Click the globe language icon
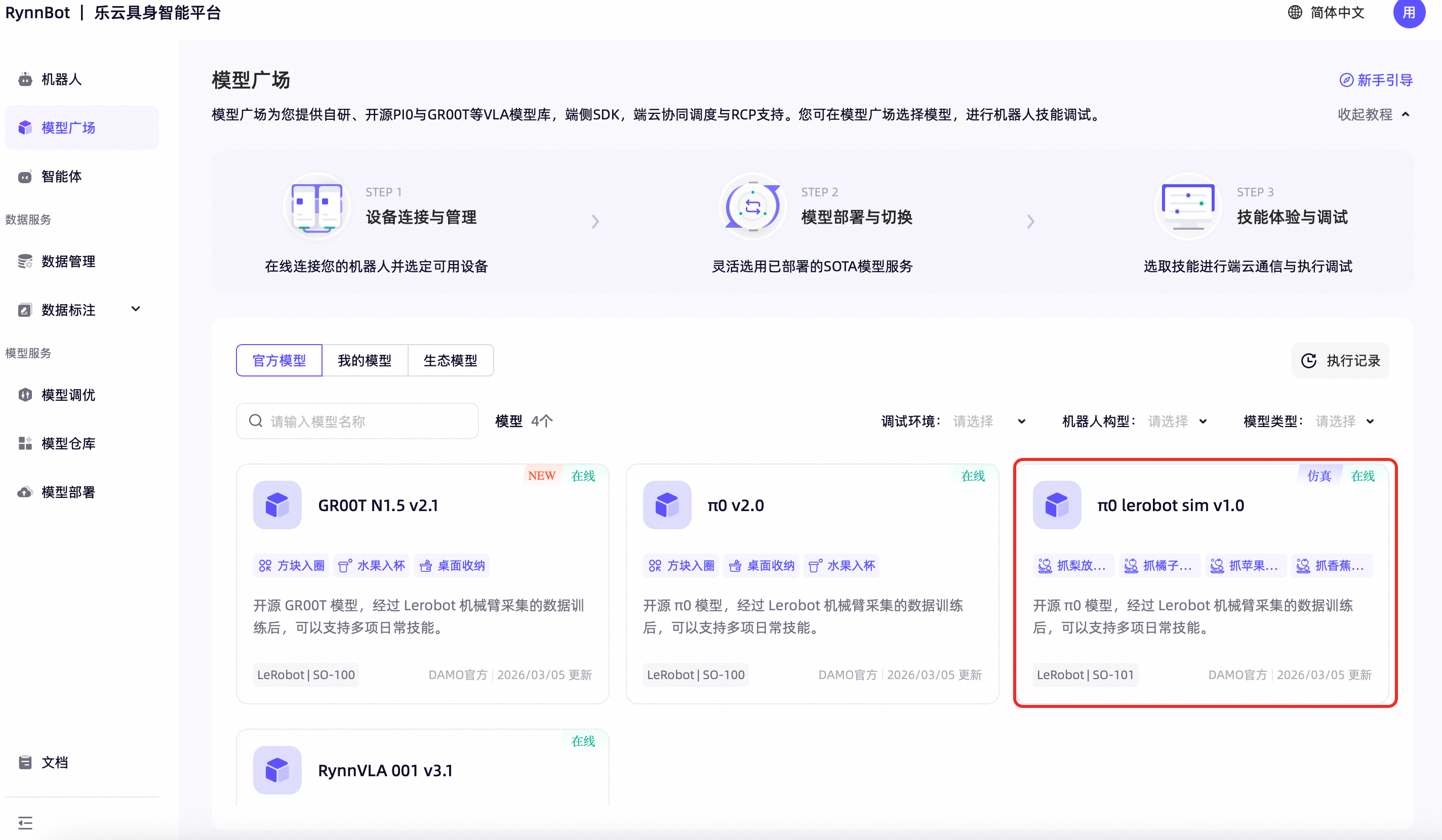The height and width of the screenshot is (840, 1442). [x=1294, y=13]
